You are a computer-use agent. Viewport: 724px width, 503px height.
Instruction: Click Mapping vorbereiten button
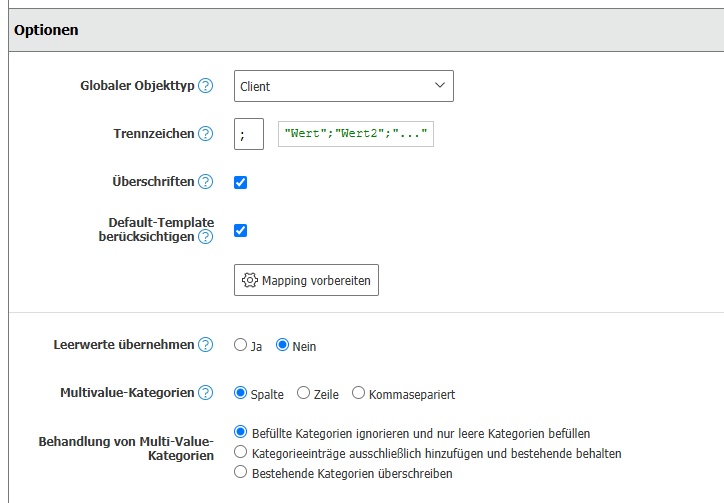306,281
